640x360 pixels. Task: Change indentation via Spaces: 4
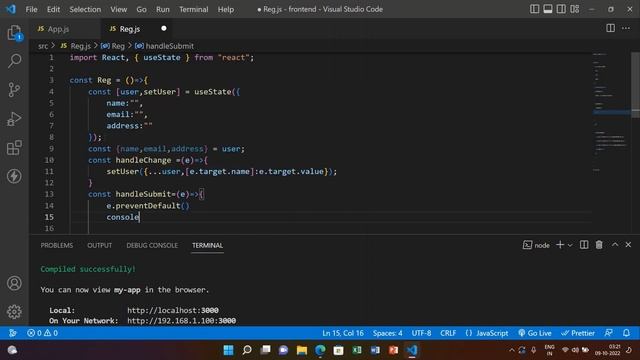387,333
